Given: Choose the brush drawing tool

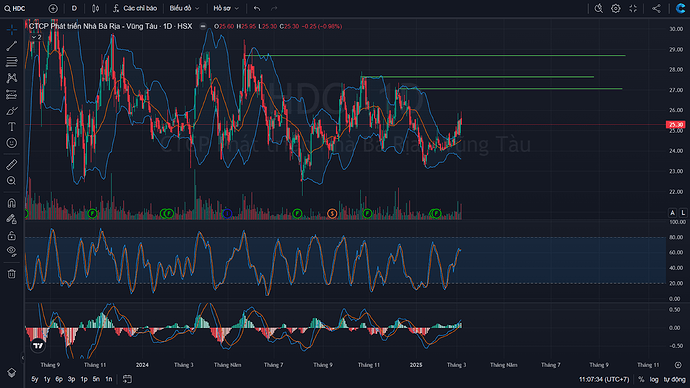Looking at the screenshot, I should point(11,111).
